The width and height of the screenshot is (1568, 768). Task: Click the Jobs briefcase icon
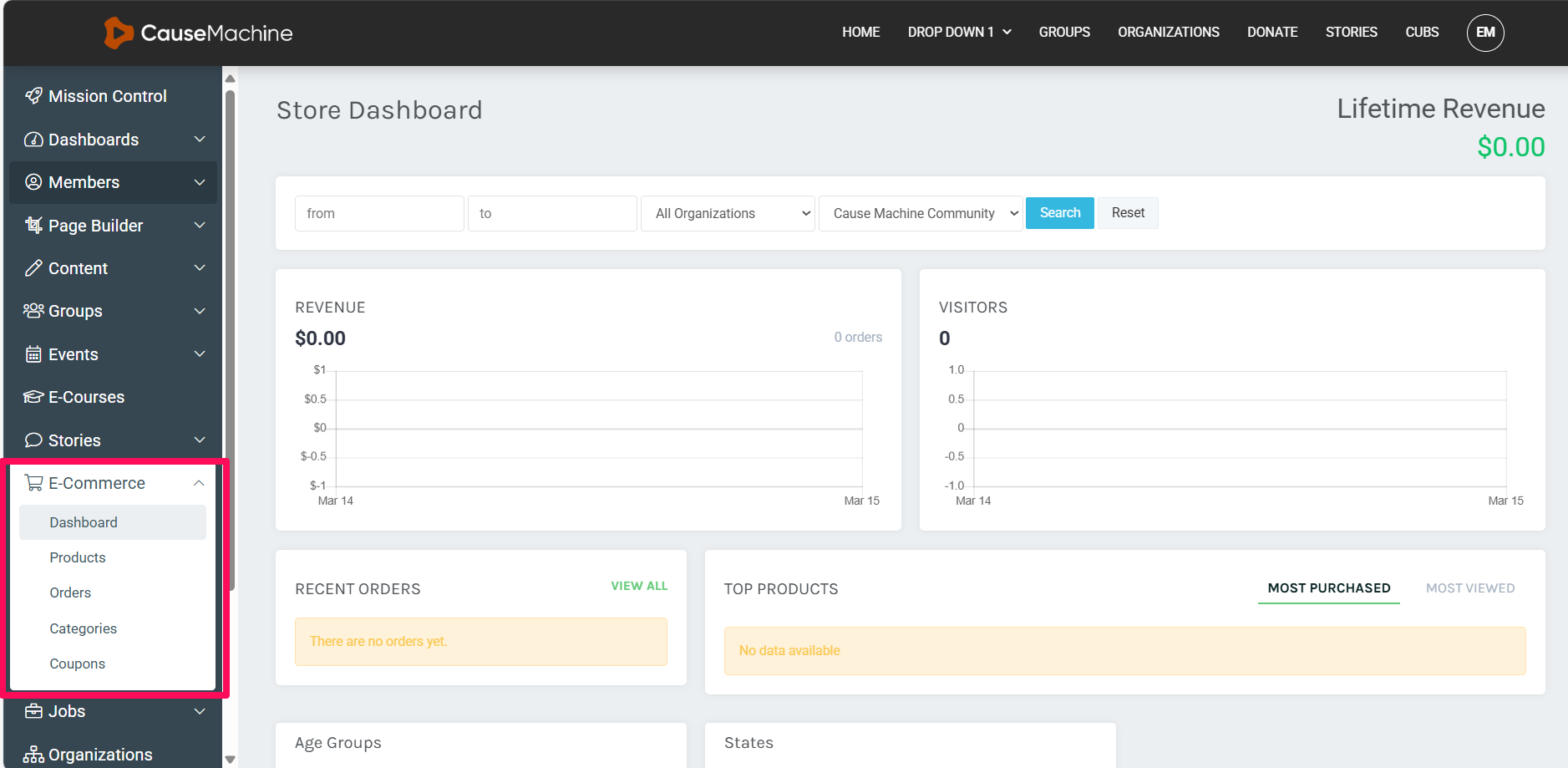(33, 711)
